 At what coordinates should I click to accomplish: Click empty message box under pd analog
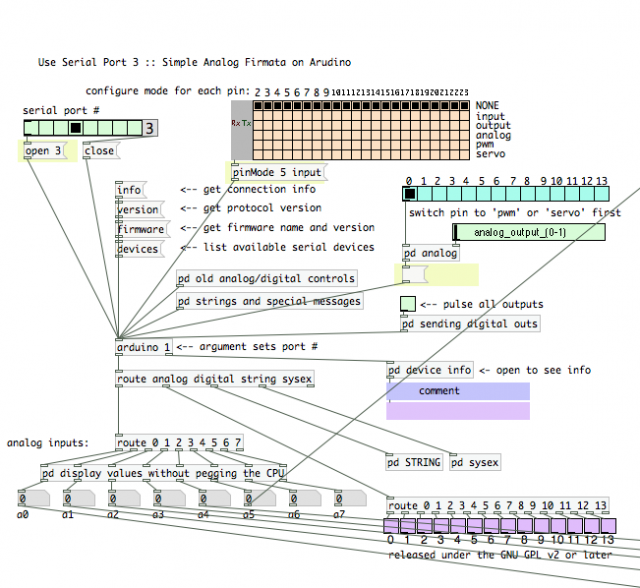(414, 274)
